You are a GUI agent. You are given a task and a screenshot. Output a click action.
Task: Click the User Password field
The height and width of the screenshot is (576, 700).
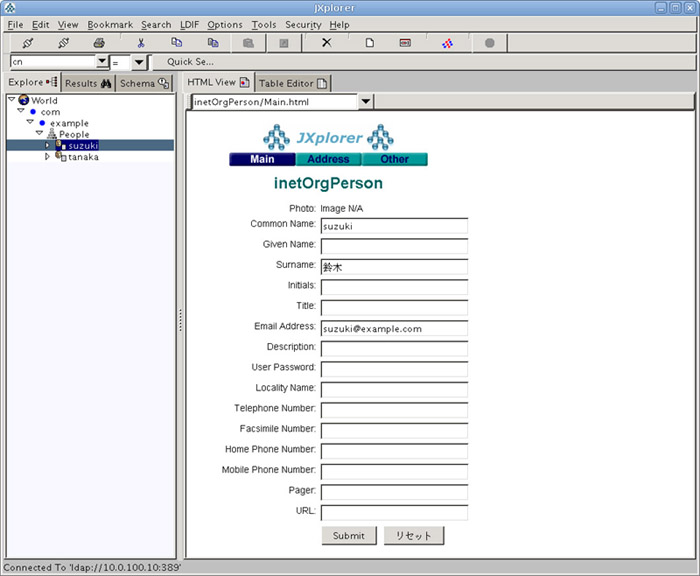[x=394, y=369]
